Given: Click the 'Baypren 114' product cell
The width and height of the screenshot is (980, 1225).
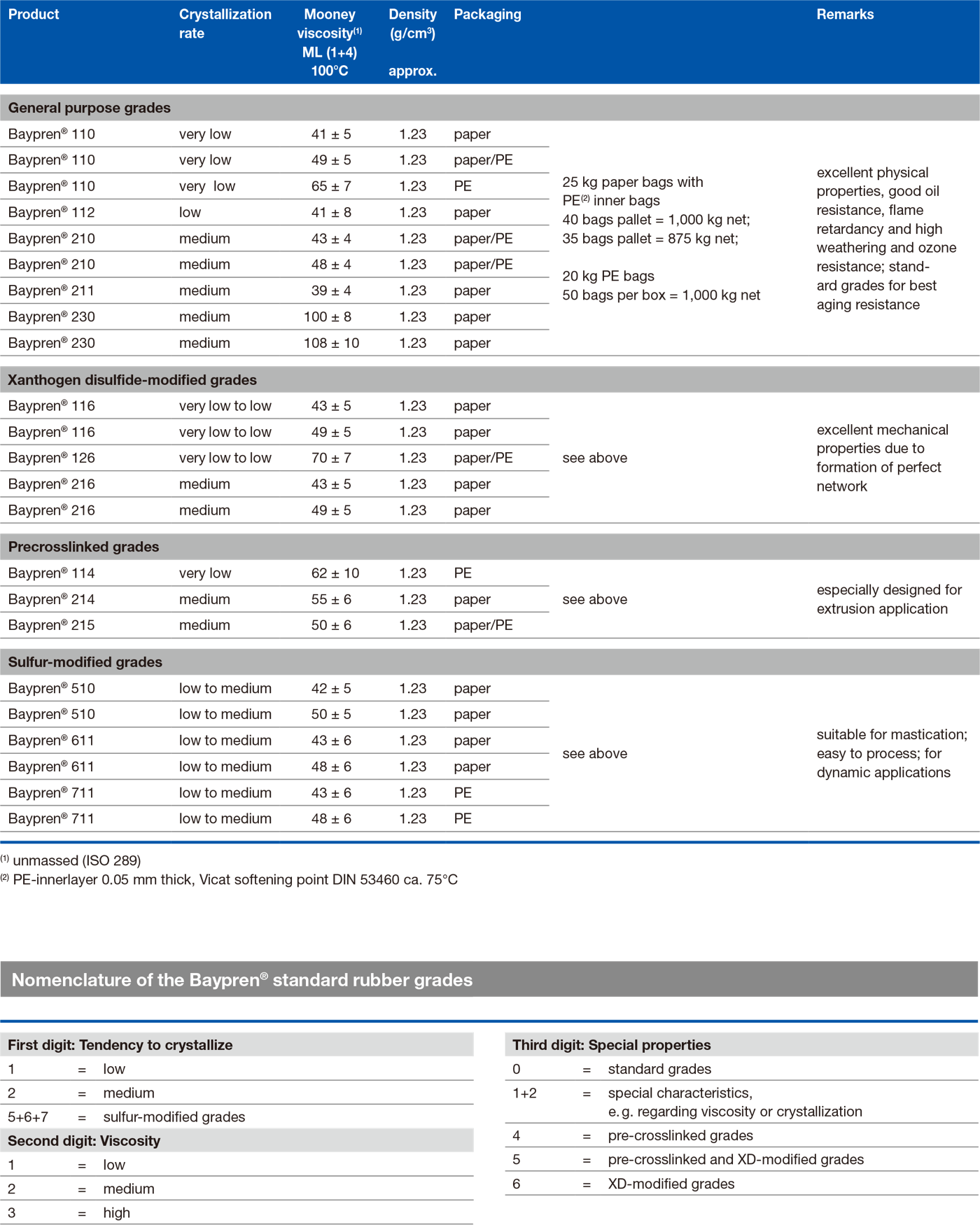Looking at the screenshot, I should point(52,573).
